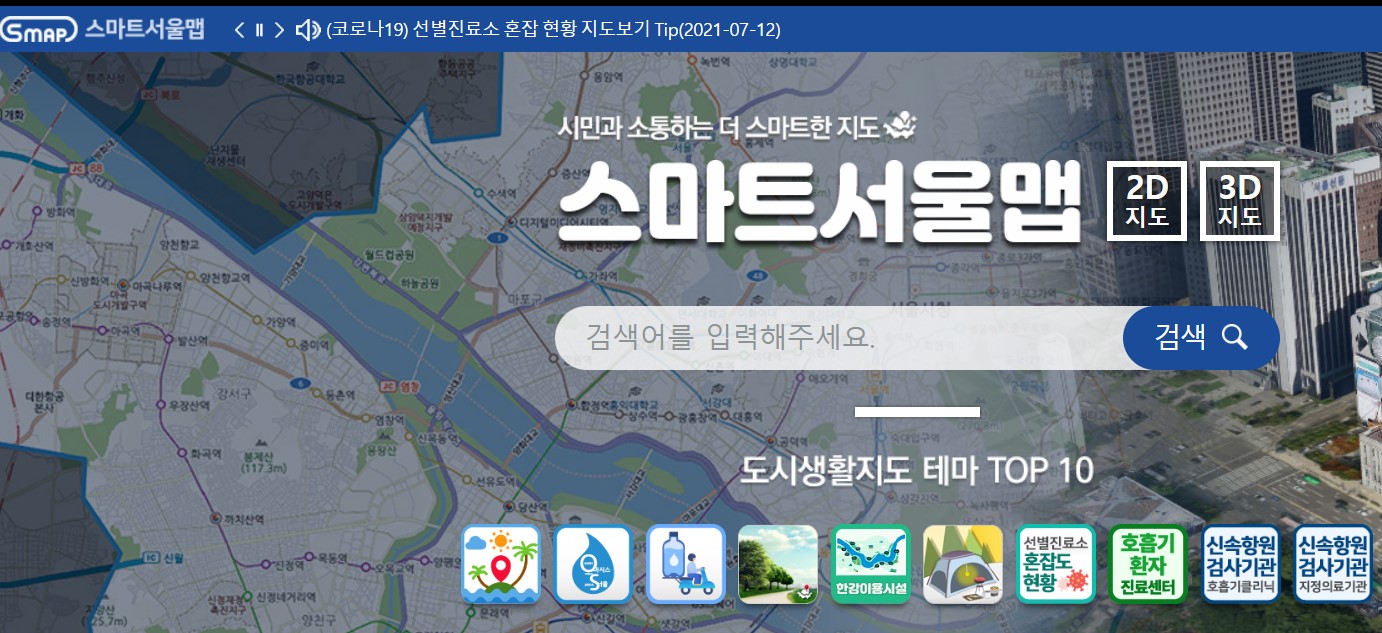Open 신속항원 검사기관 지정의료기관 theme
This screenshot has width=1382, height=633.
1333,564
